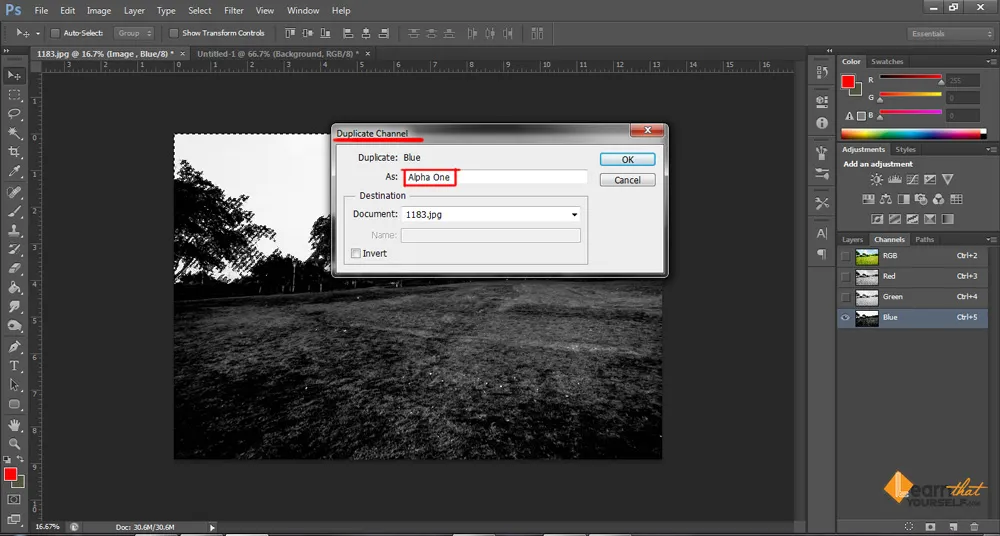Expand the Group auto-select dropdown

(x=135, y=33)
